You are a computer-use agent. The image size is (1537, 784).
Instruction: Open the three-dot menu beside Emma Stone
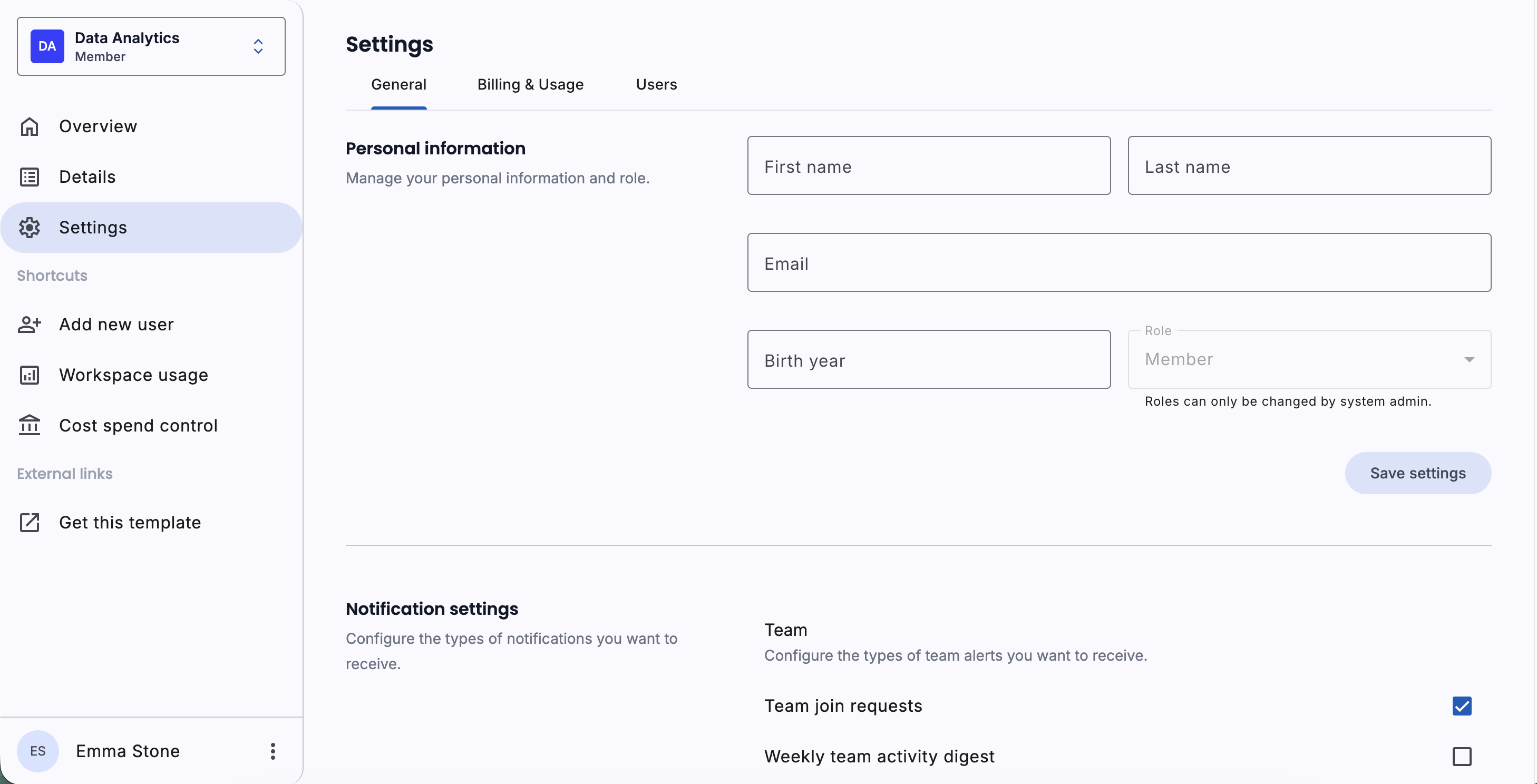tap(273, 751)
